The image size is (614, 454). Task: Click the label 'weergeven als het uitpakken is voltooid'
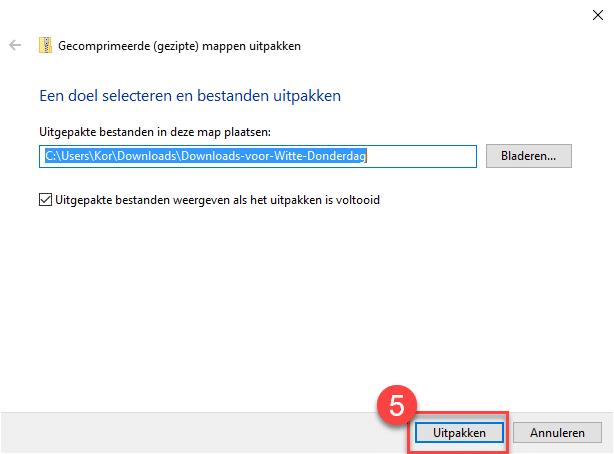click(x=280, y=200)
